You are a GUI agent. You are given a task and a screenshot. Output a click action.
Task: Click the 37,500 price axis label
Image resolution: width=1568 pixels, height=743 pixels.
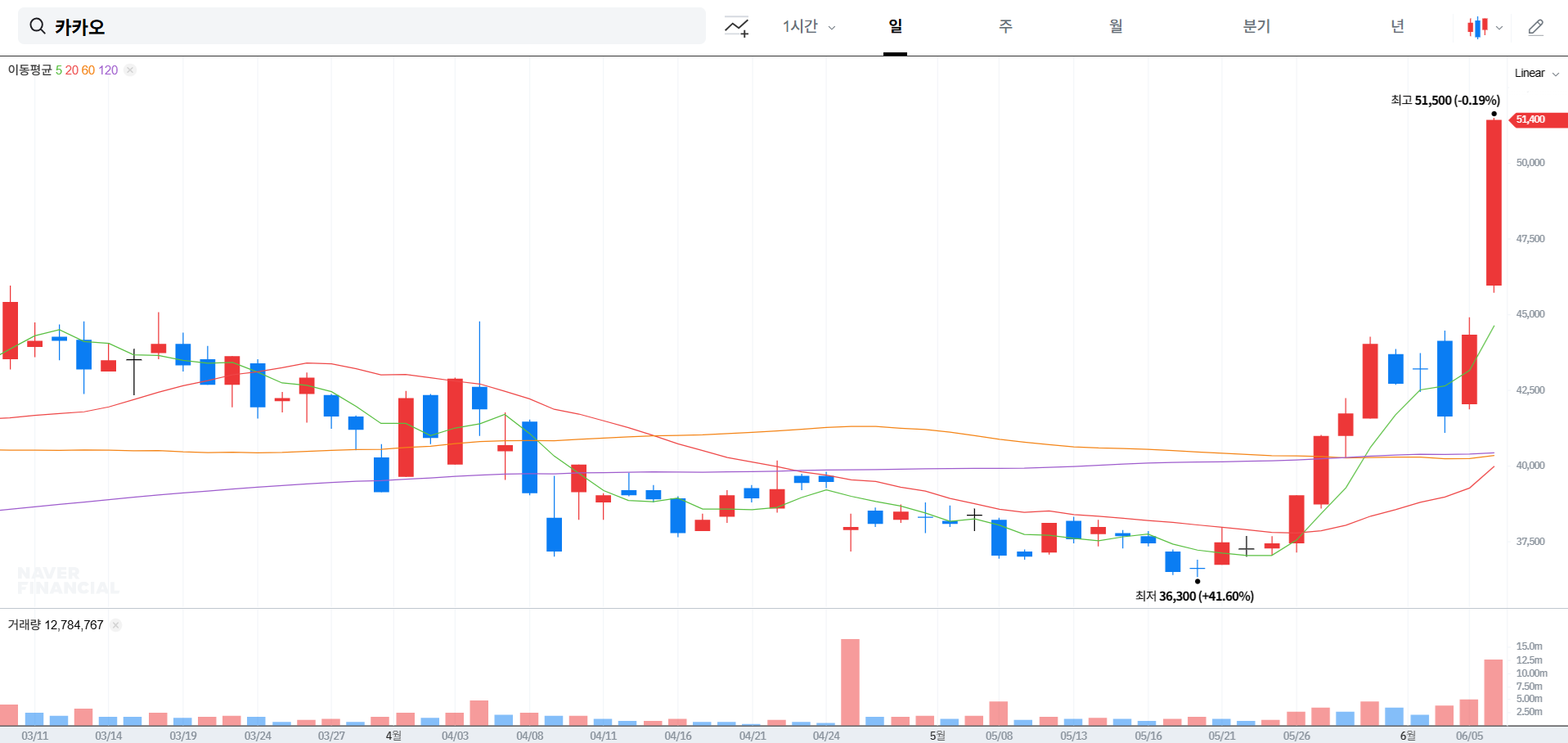[1530, 542]
